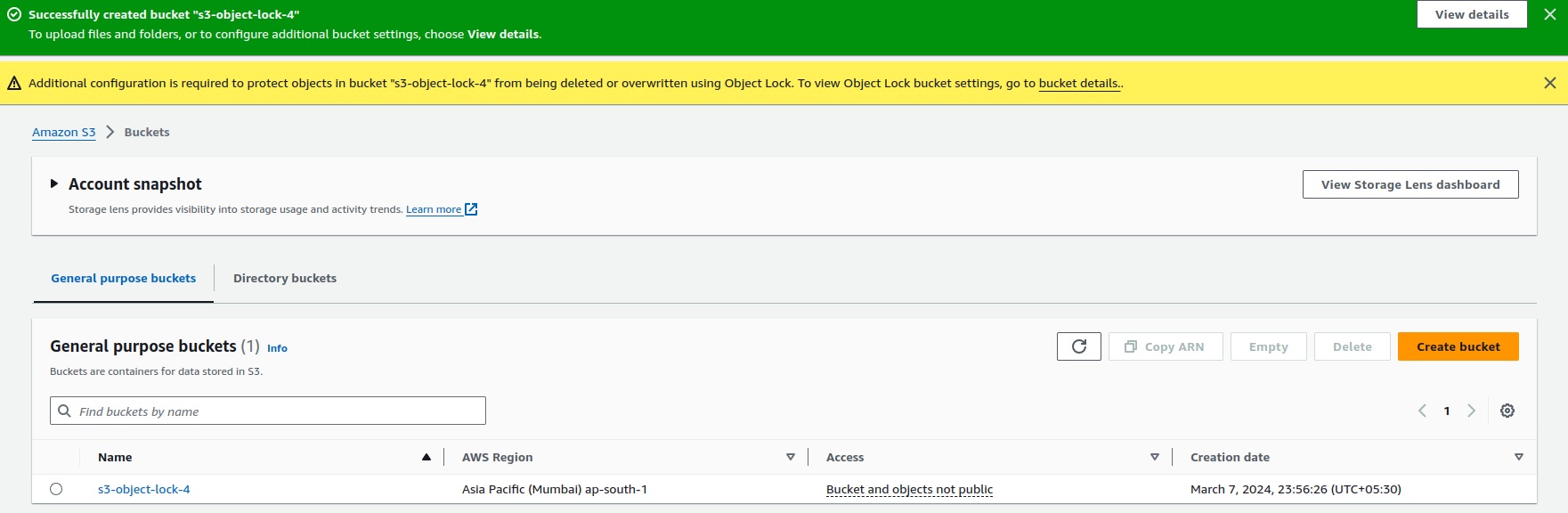The height and width of the screenshot is (513, 1568).
Task: Go to next page arrow in pagination
Action: [x=1471, y=411]
